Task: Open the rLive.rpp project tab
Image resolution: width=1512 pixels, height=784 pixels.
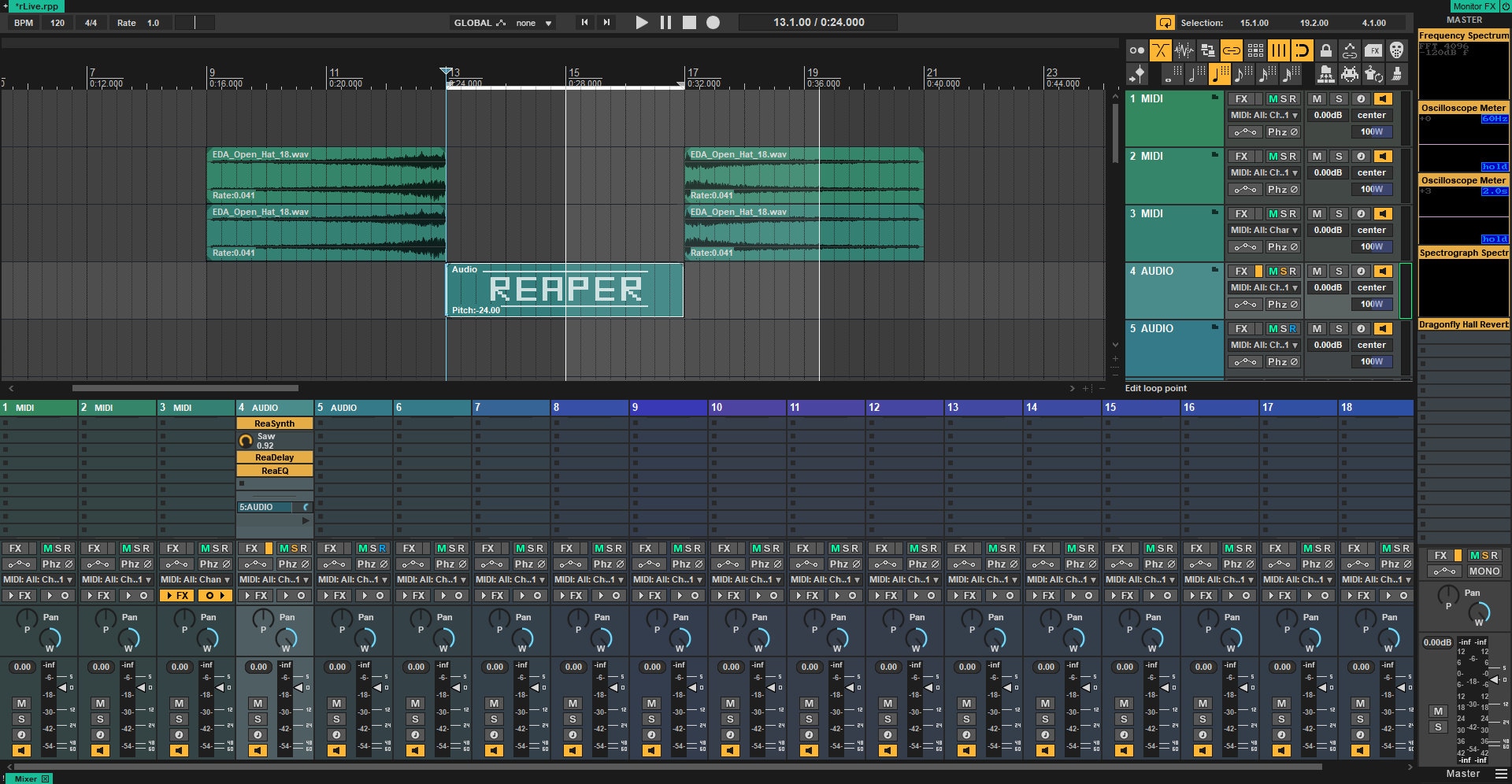Action: pyautogui.click(x=36, y=6)
